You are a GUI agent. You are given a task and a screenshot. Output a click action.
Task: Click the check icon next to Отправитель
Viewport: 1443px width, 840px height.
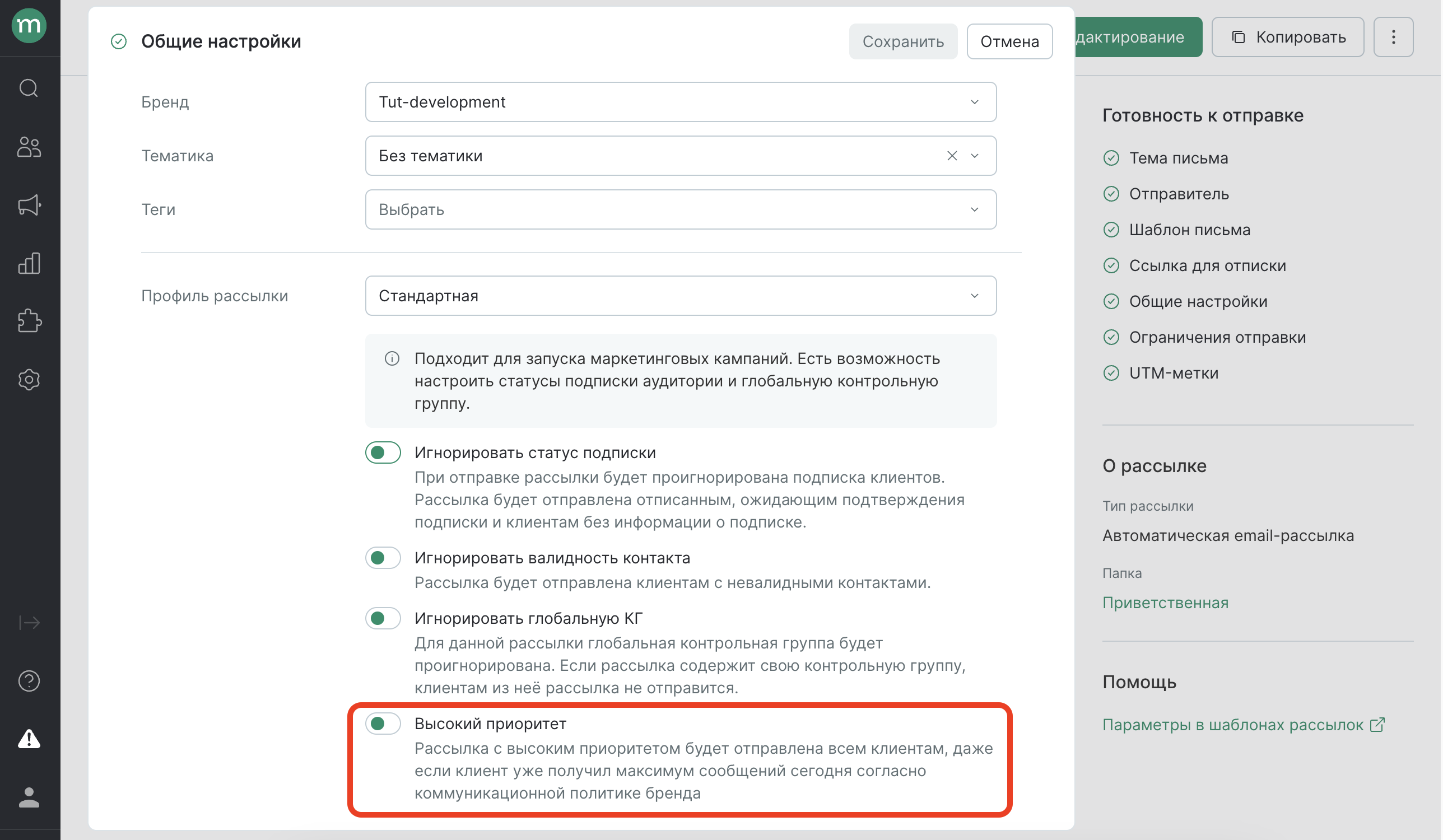coord(1112,194)
